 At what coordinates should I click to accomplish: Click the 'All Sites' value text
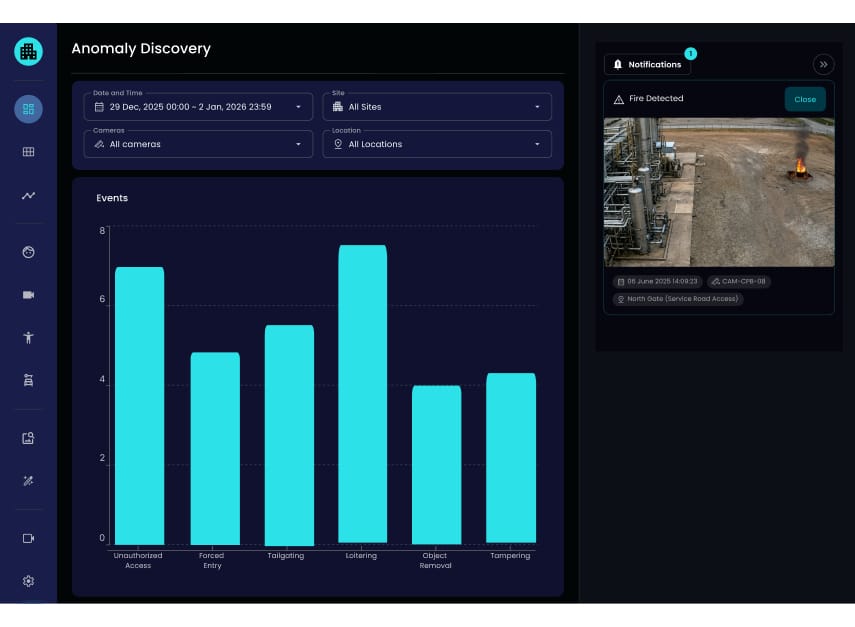coord(365,107)
